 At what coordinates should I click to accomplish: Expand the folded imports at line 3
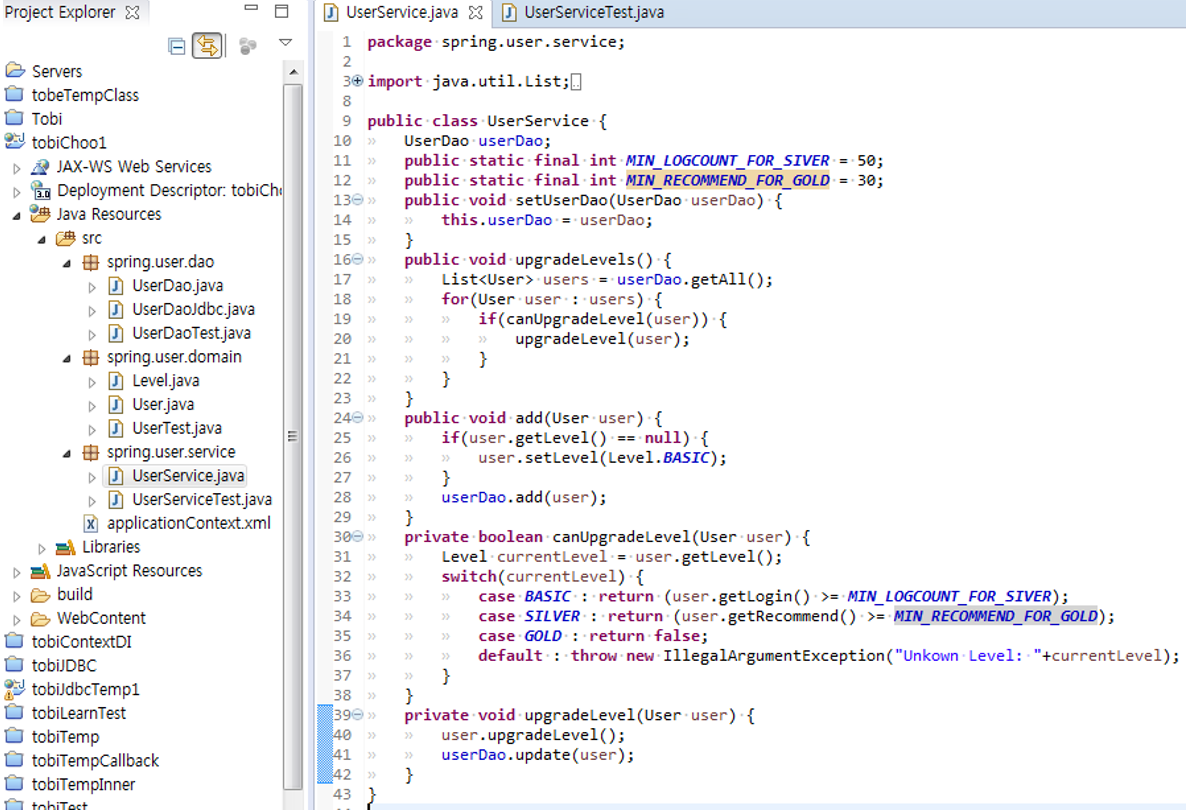coord(357,80)
